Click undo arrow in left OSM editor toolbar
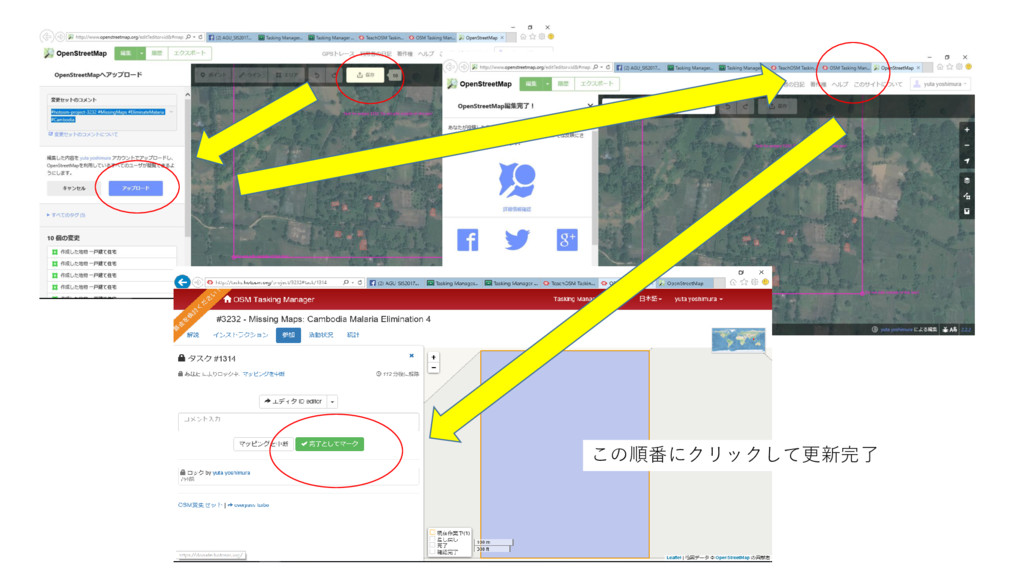Screen dimensions: 1024x576 coord(317,75)
